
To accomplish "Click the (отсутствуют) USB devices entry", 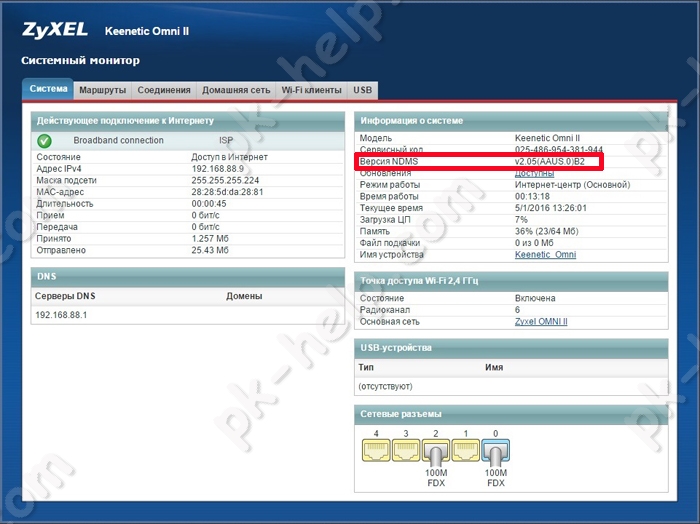I will point(385,386).
